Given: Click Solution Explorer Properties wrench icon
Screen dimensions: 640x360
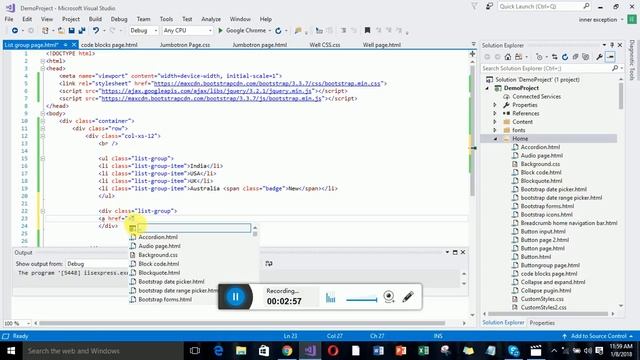Looking at the screenshot, I should point(599,57).
